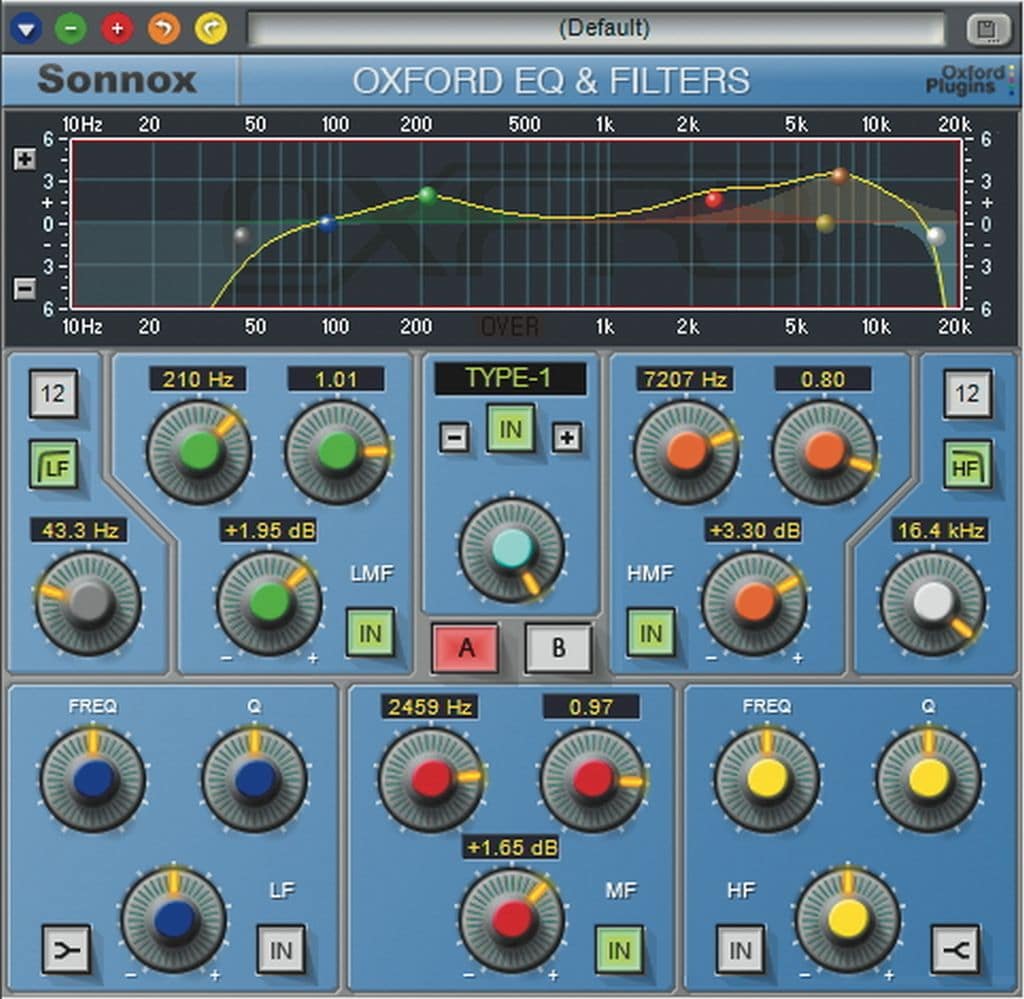The width and height of the screenshot is (1024, 999).
Task: Click the cyan master output gain knob
Action: [513, 550]
